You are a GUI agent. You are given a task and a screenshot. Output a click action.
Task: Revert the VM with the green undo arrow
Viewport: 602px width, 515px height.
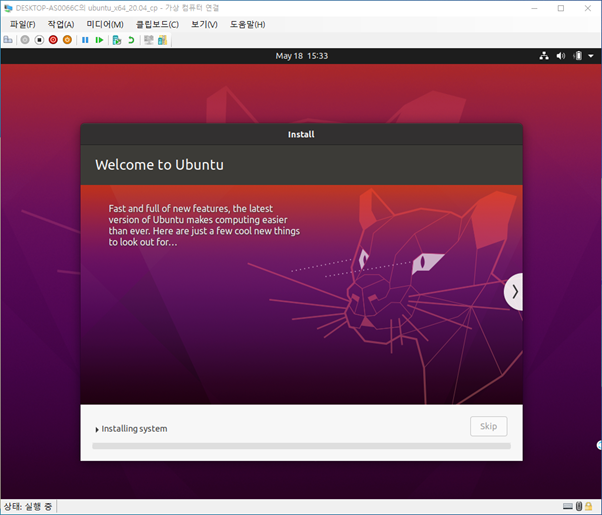click(131, 40)
